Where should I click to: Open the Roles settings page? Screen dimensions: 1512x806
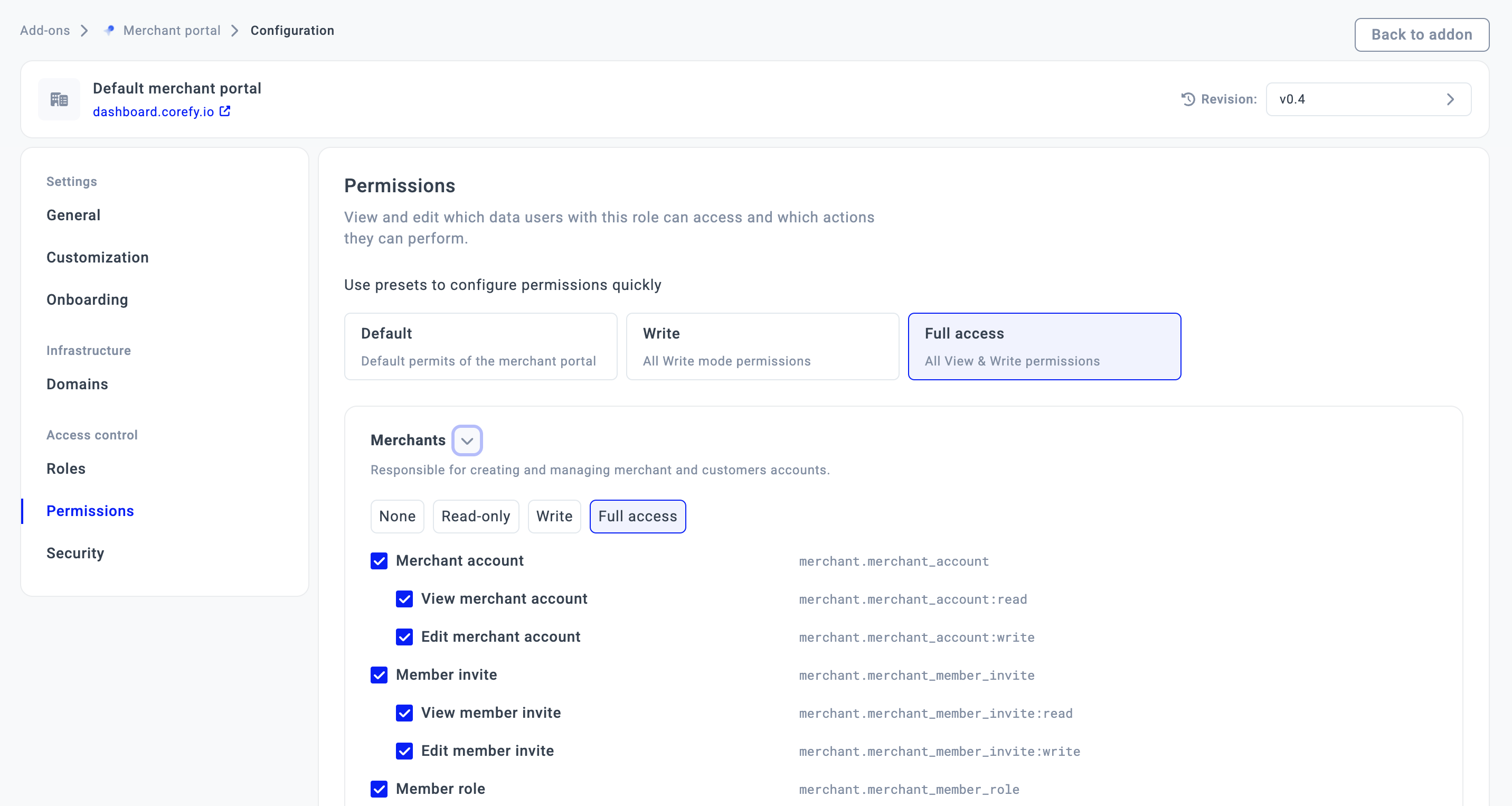click(66, 468)
